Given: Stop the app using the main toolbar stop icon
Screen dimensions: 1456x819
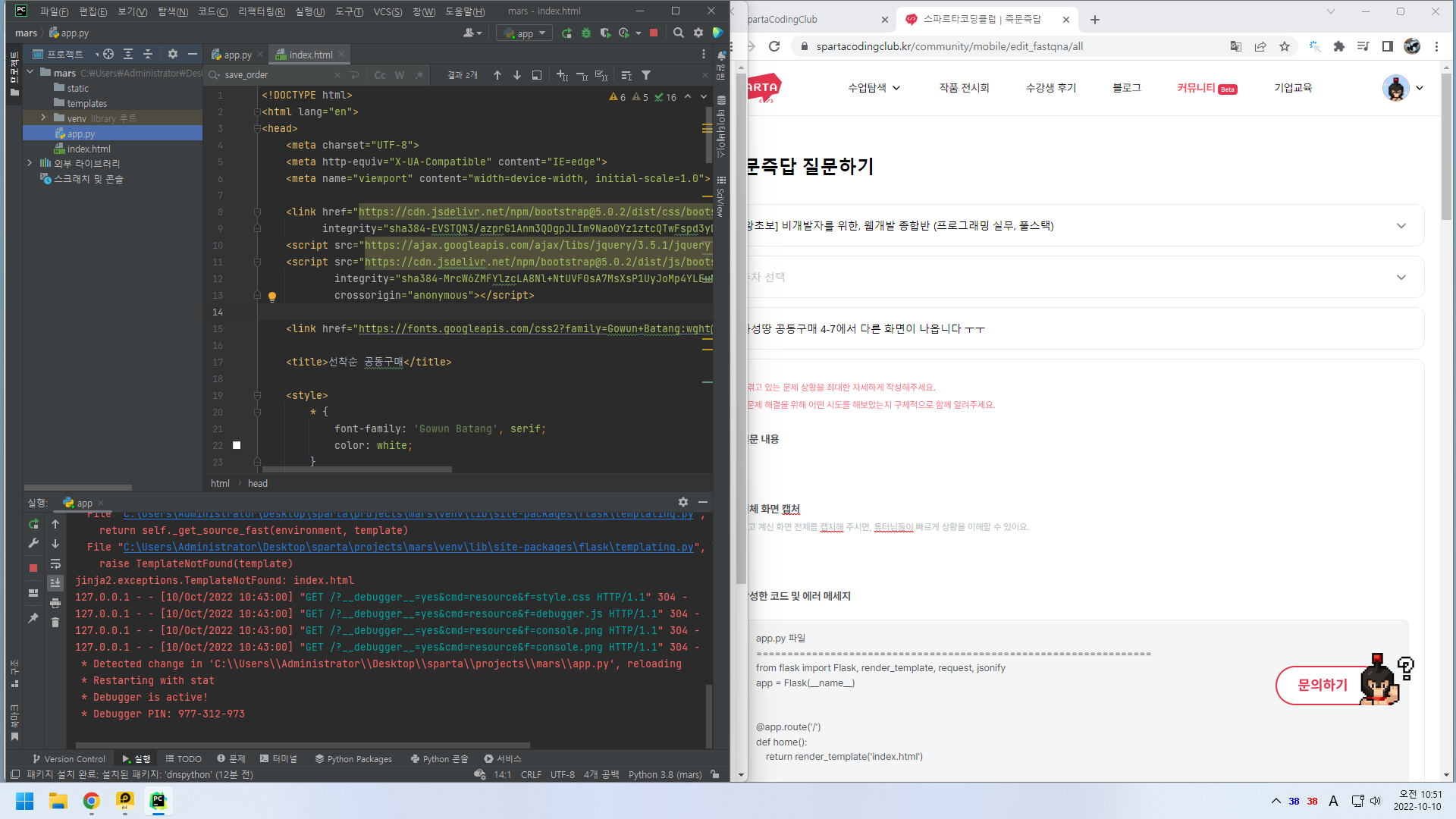Looking at the screenshot, I should [x=654, y=33].
